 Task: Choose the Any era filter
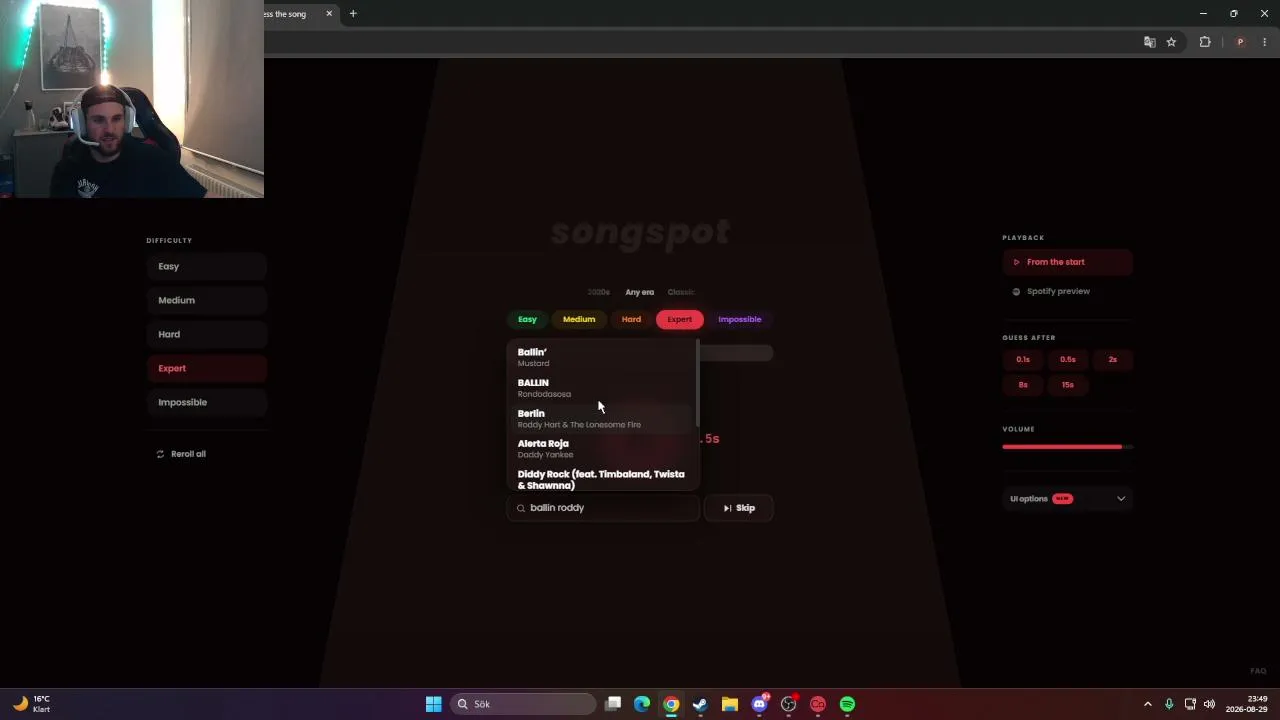(x=640, y=292)
